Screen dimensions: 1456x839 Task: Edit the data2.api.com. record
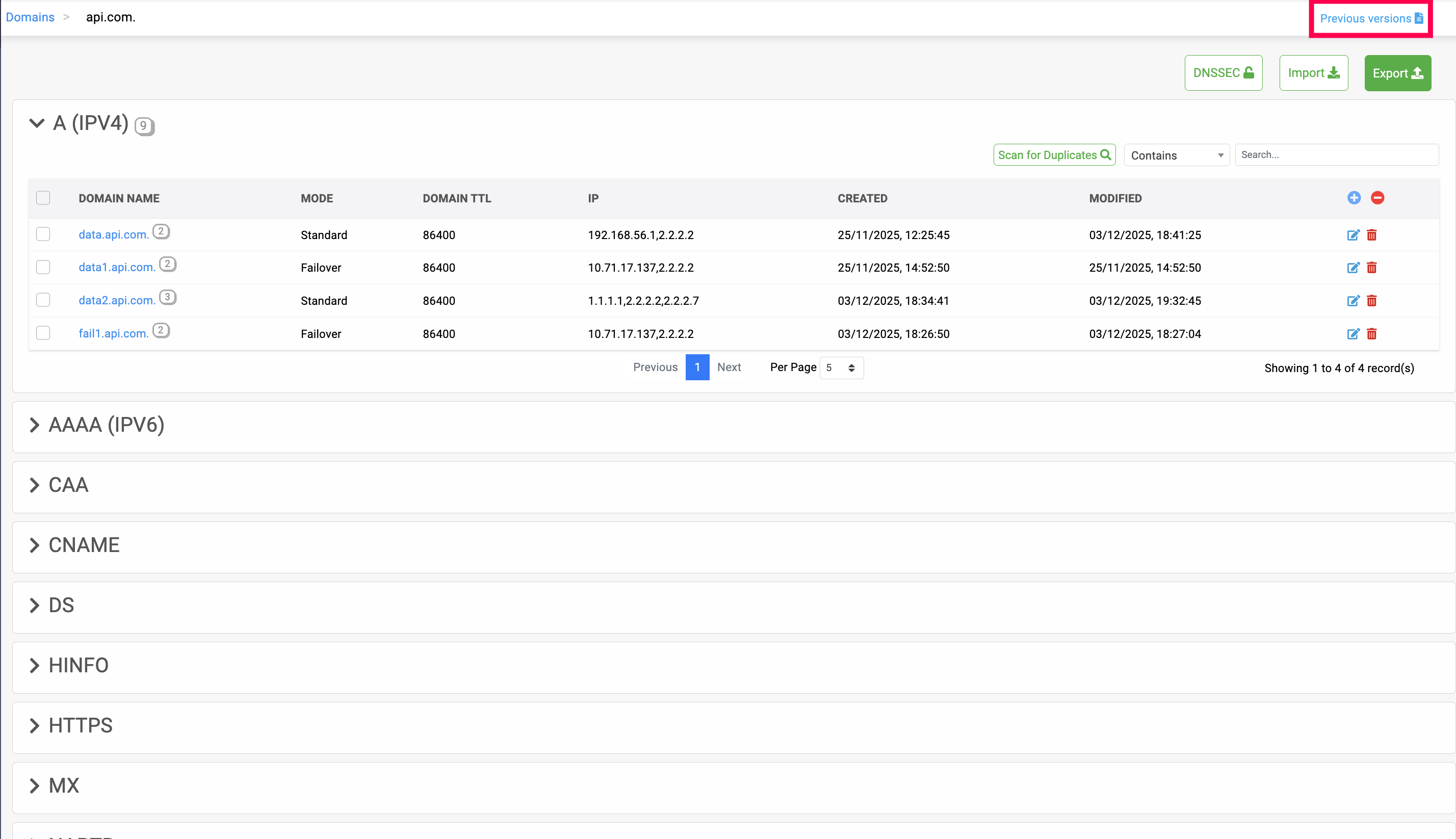tap(1353, 300)
